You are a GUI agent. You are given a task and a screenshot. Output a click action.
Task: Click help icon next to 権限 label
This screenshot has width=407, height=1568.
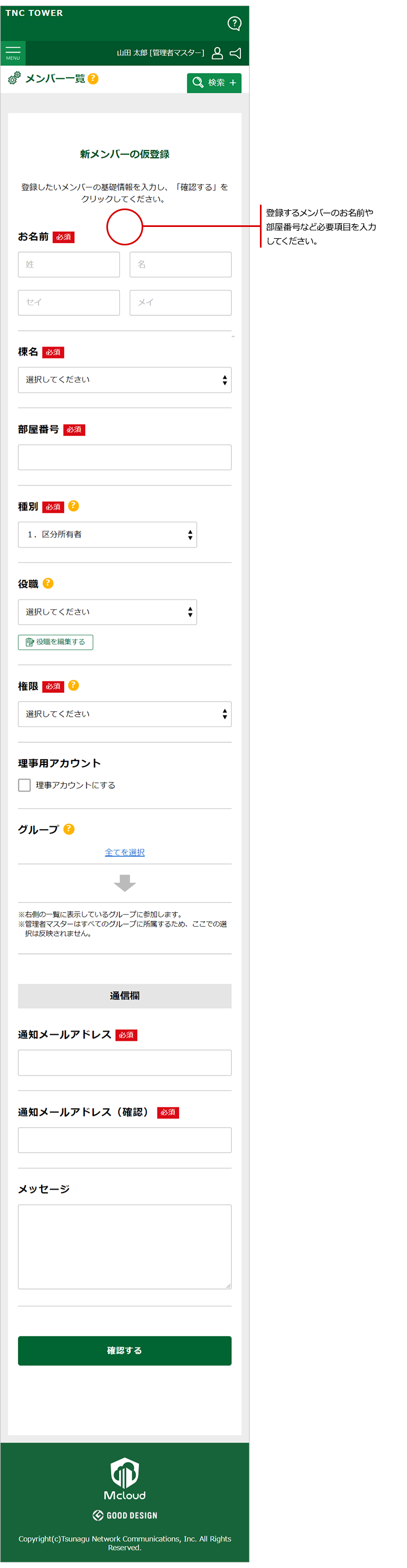point(74,685)
